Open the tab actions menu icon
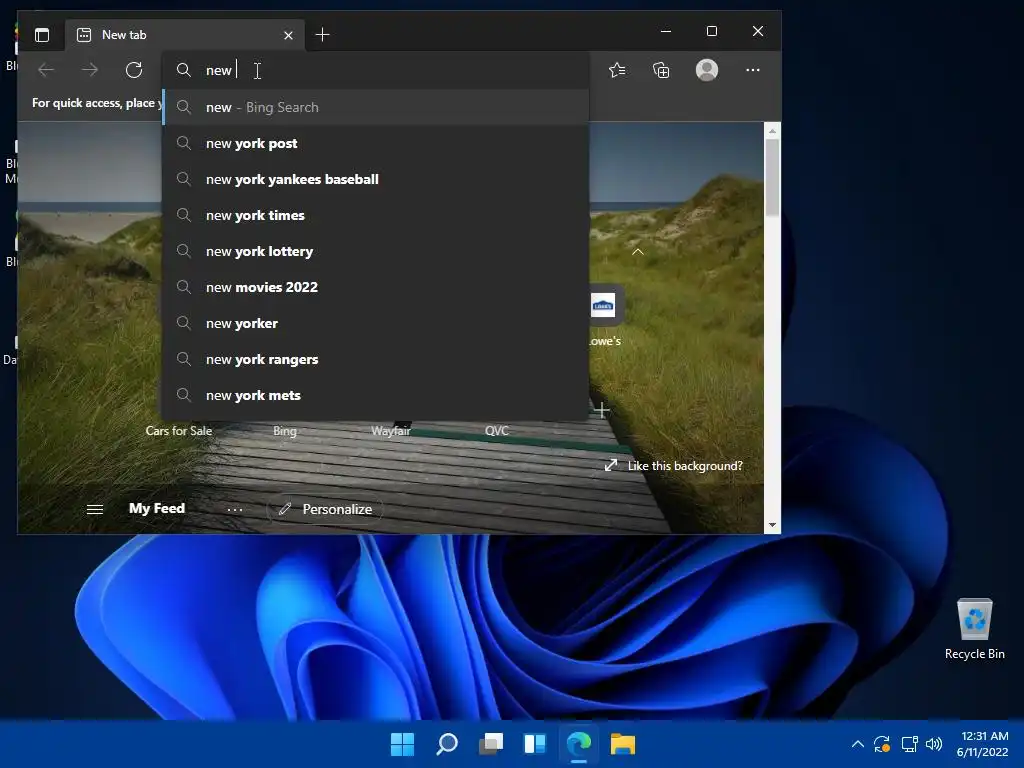 point(42,35)
